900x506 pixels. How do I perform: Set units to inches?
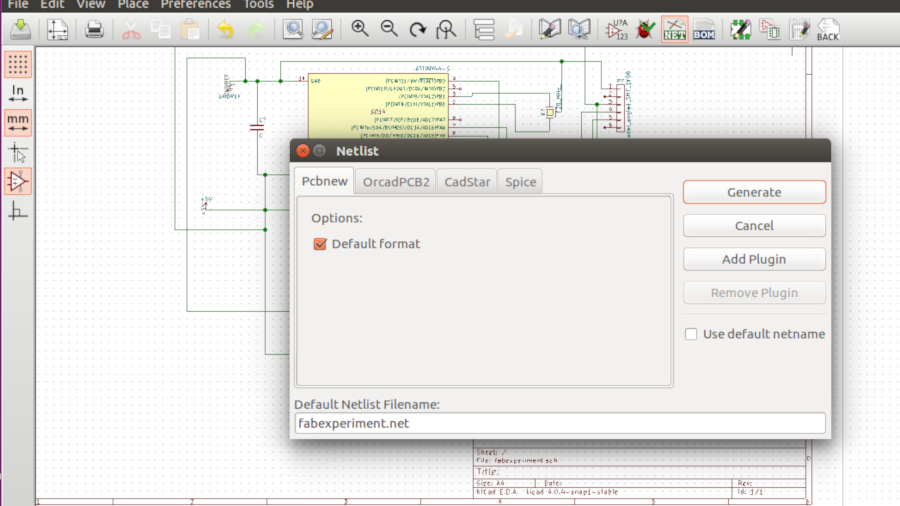click(18, 93)
